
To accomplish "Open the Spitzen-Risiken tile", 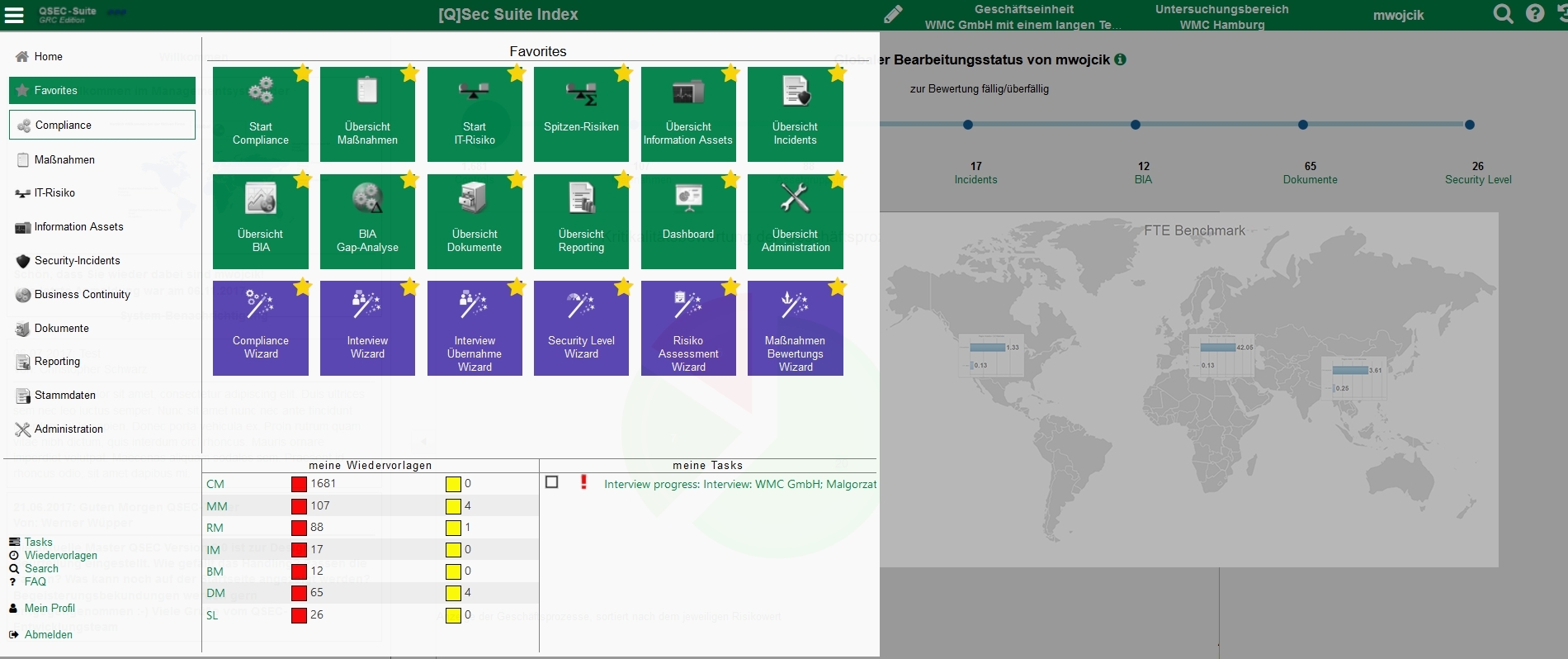I will tap(581, 114).
